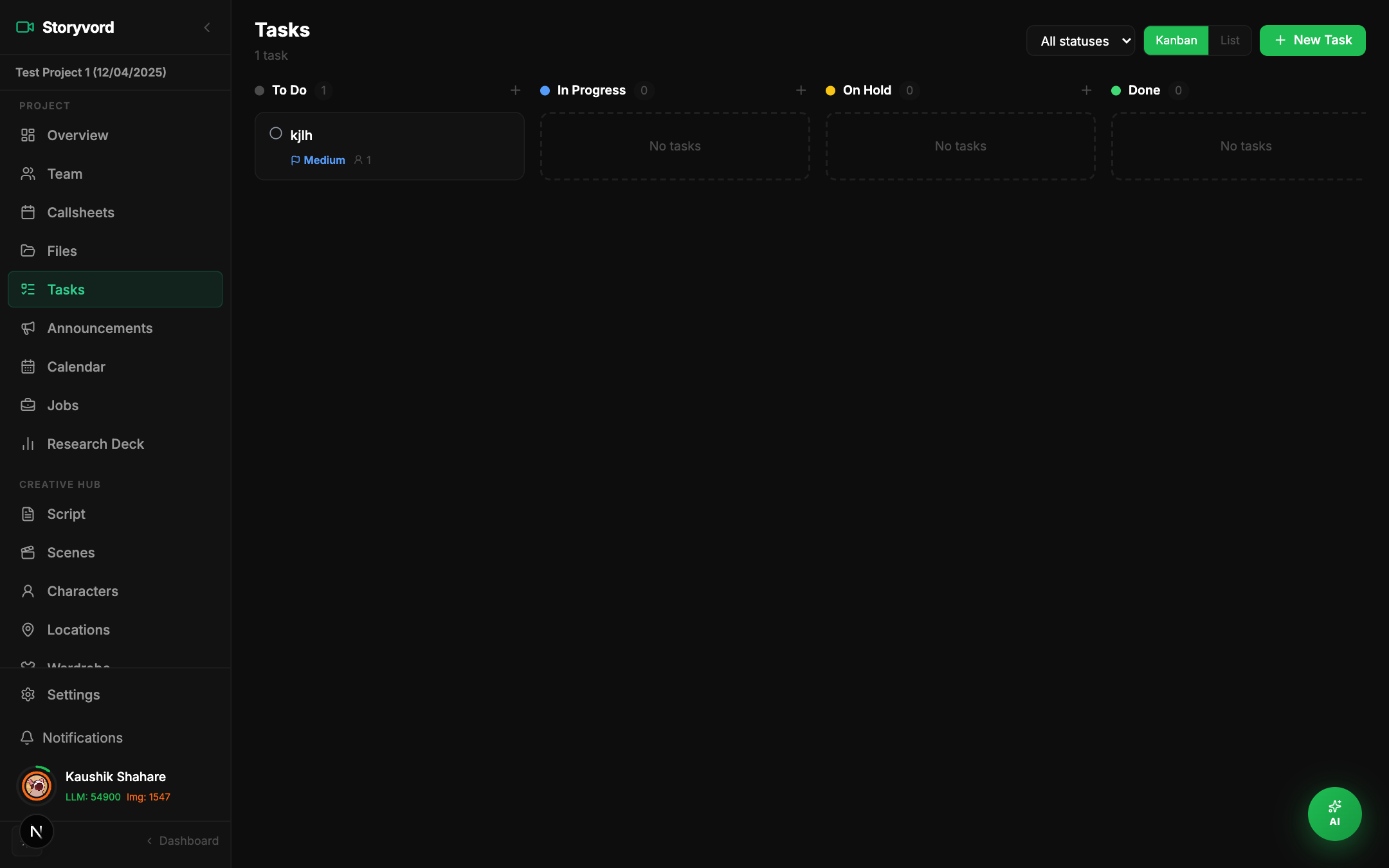1389x868 pixels.
Task: Switch to List view
Action: click(x=1230, y=41)
